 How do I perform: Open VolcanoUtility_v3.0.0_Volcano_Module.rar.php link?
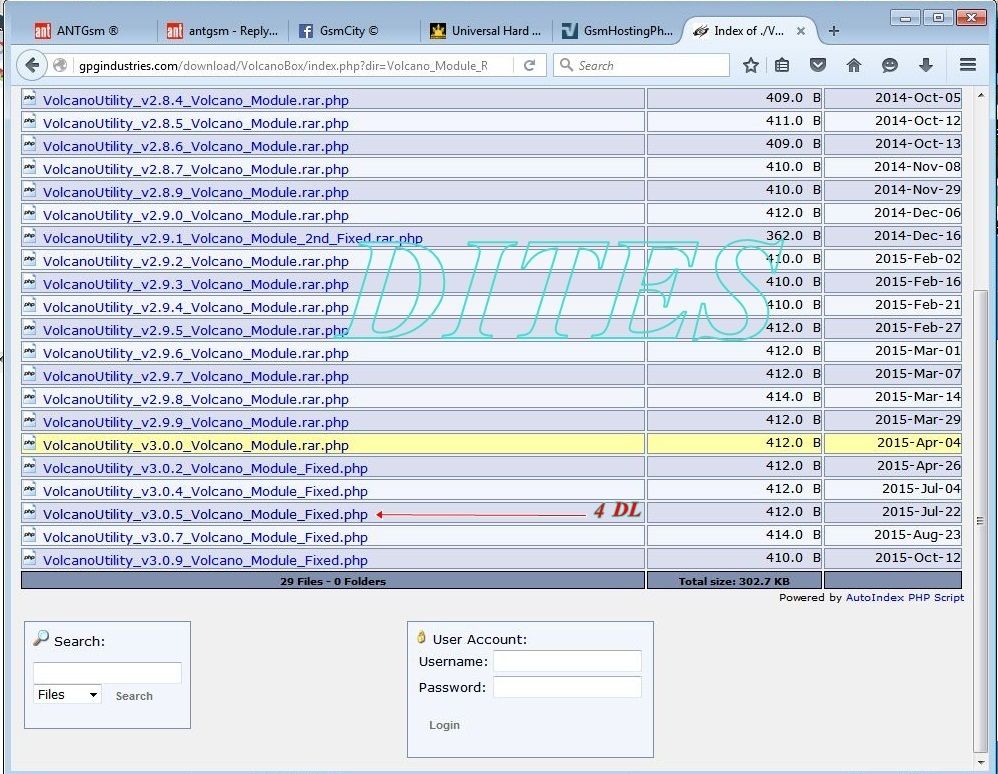click(x=195, y=446)
